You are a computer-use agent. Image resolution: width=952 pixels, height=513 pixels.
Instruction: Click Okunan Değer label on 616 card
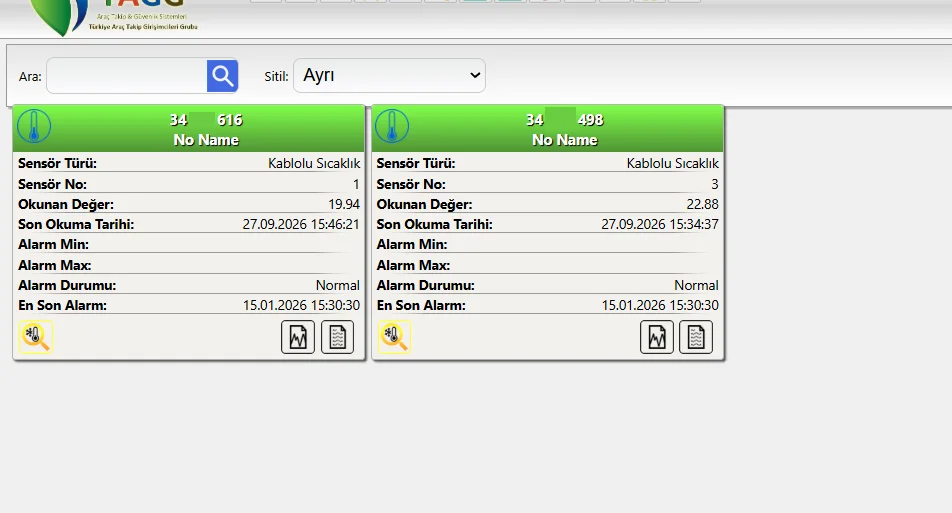(66, 205)
